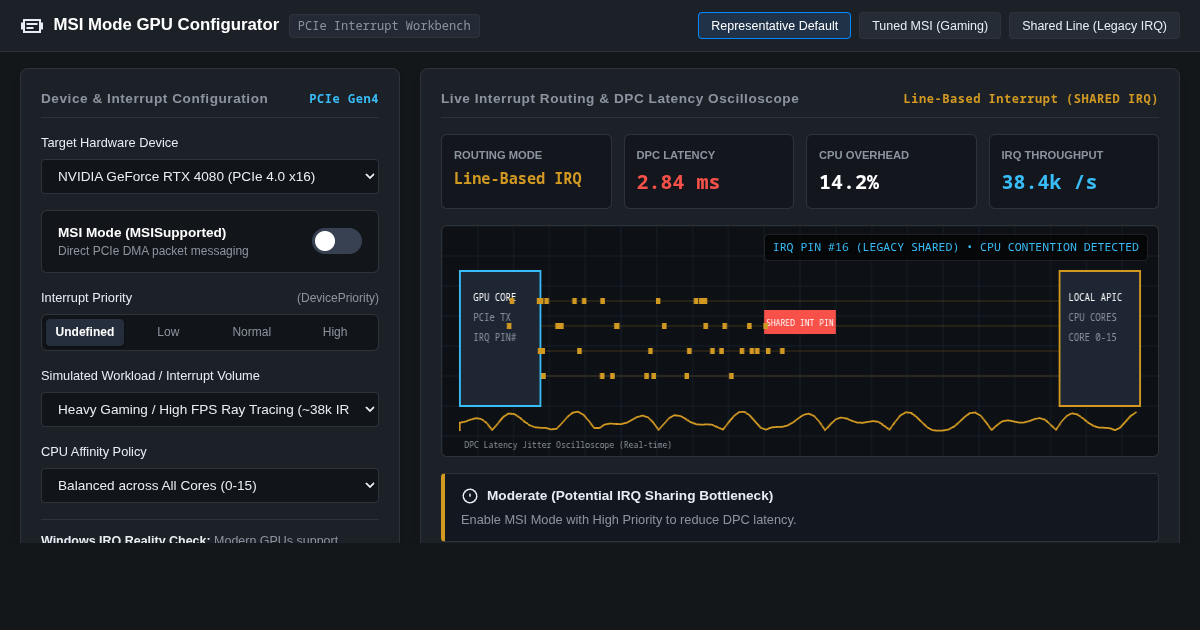Click Device & Interrupt Configuration header
The image size is (1200, 630).
(154, 99)
